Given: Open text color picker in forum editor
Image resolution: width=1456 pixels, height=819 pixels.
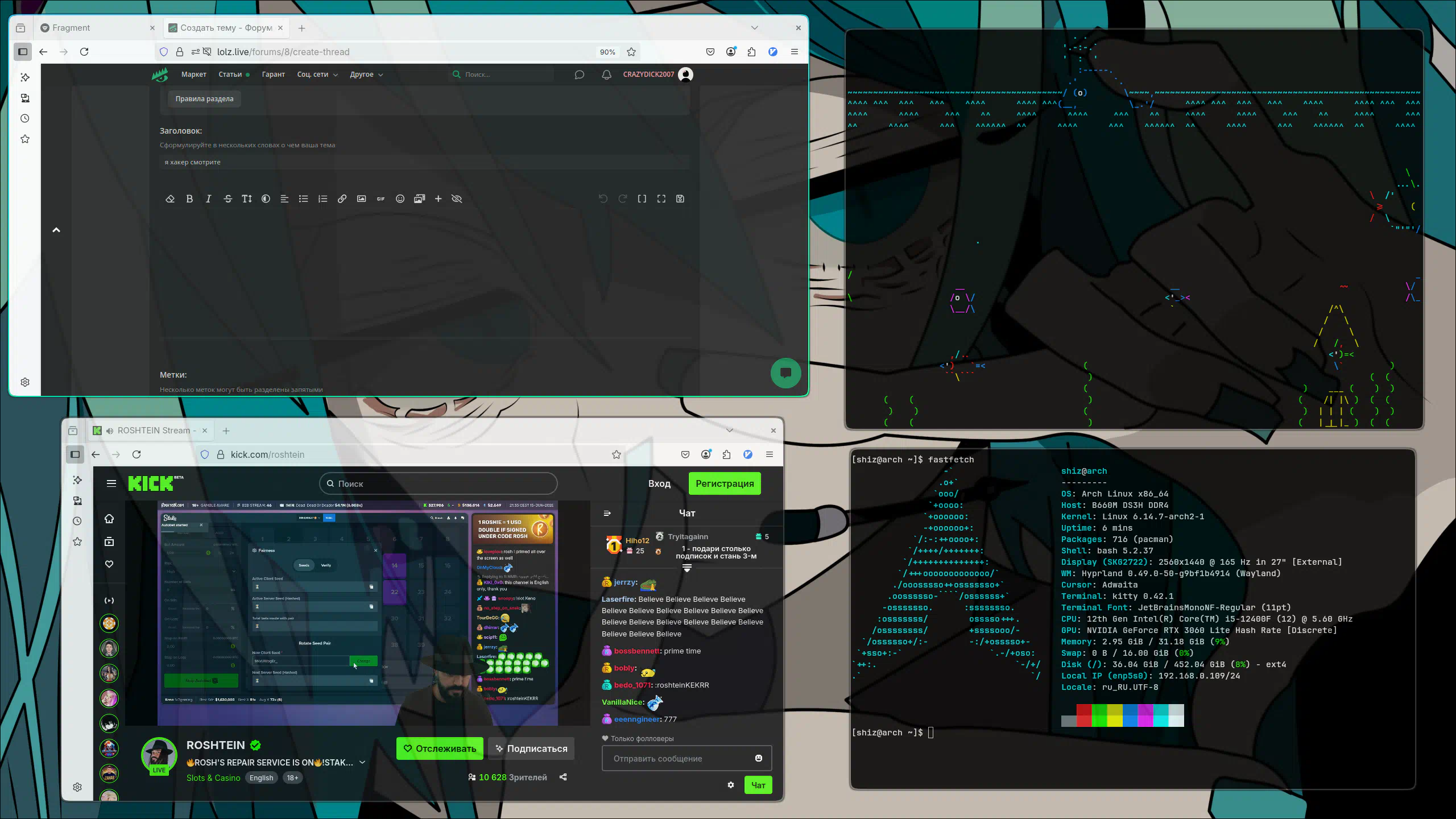Looking at the screenshot, I should coord(266,198).
